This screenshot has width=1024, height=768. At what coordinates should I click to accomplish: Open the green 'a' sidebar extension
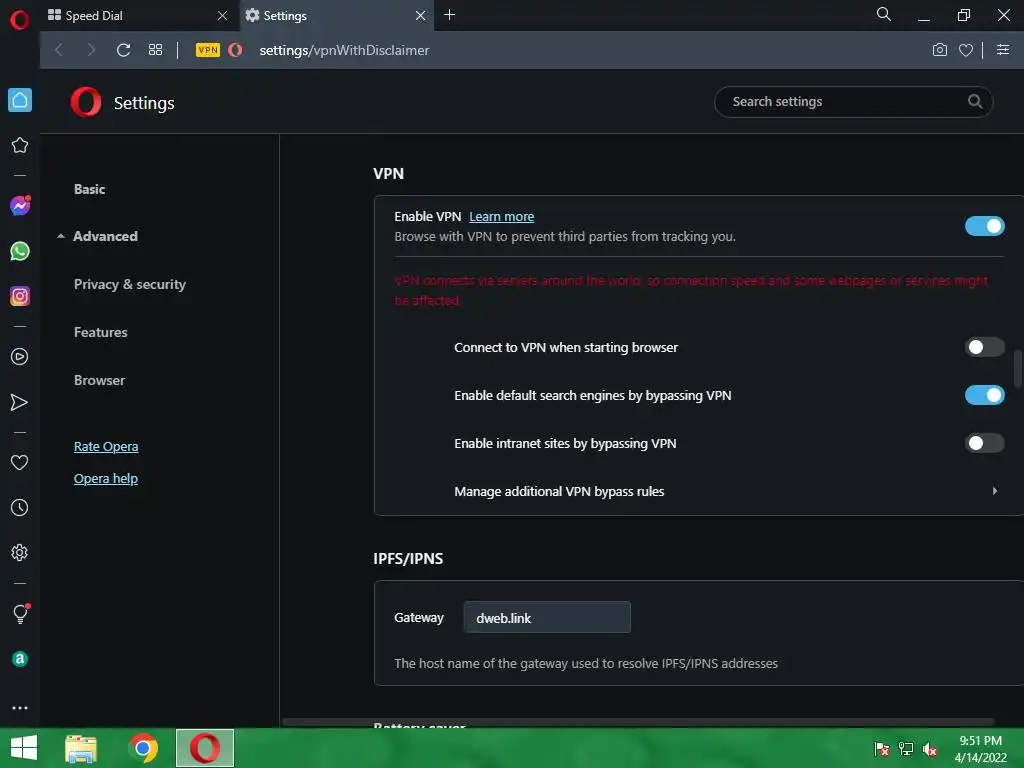[20, 659]
